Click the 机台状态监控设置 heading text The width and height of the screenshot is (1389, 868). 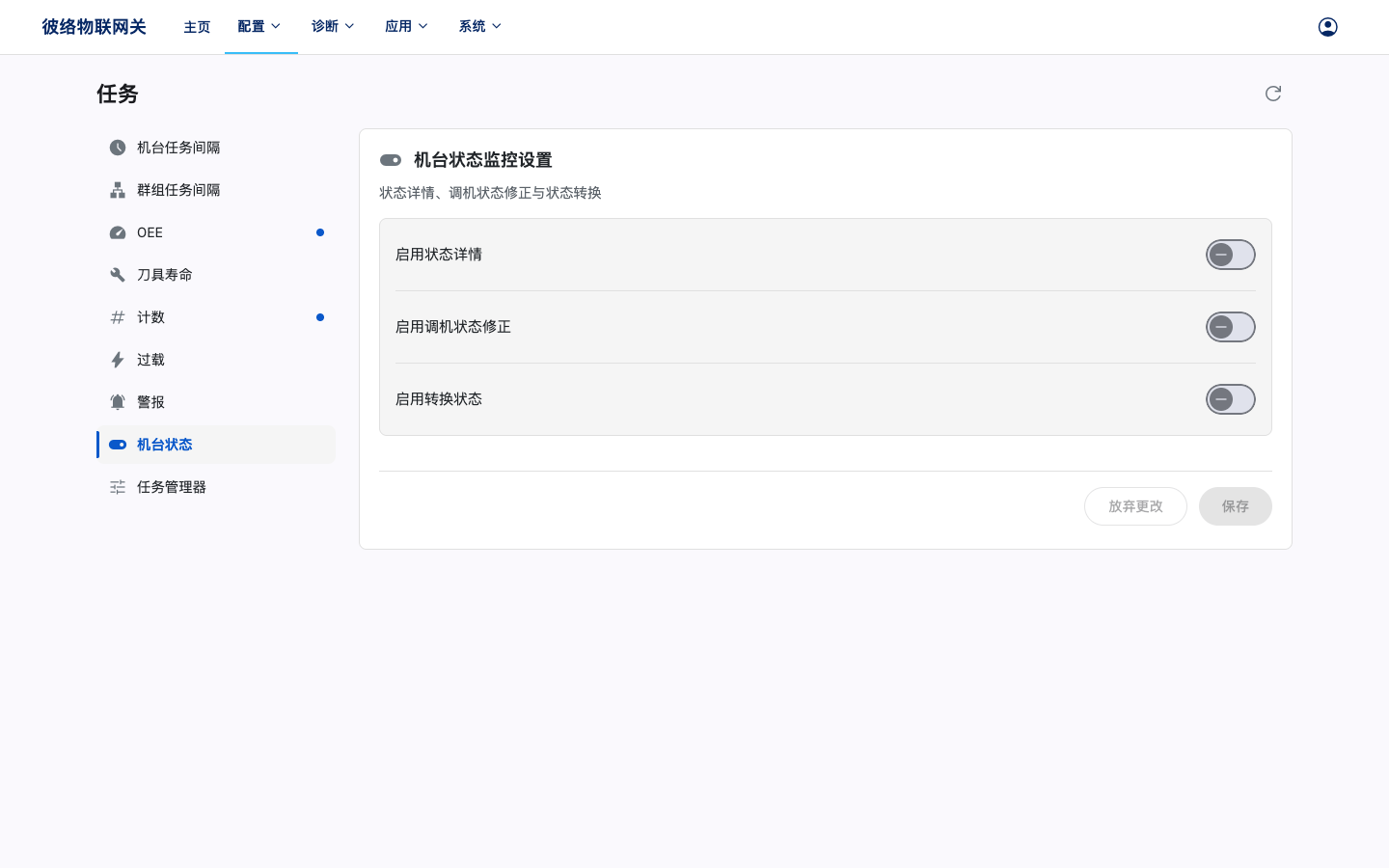coord(483,160)
